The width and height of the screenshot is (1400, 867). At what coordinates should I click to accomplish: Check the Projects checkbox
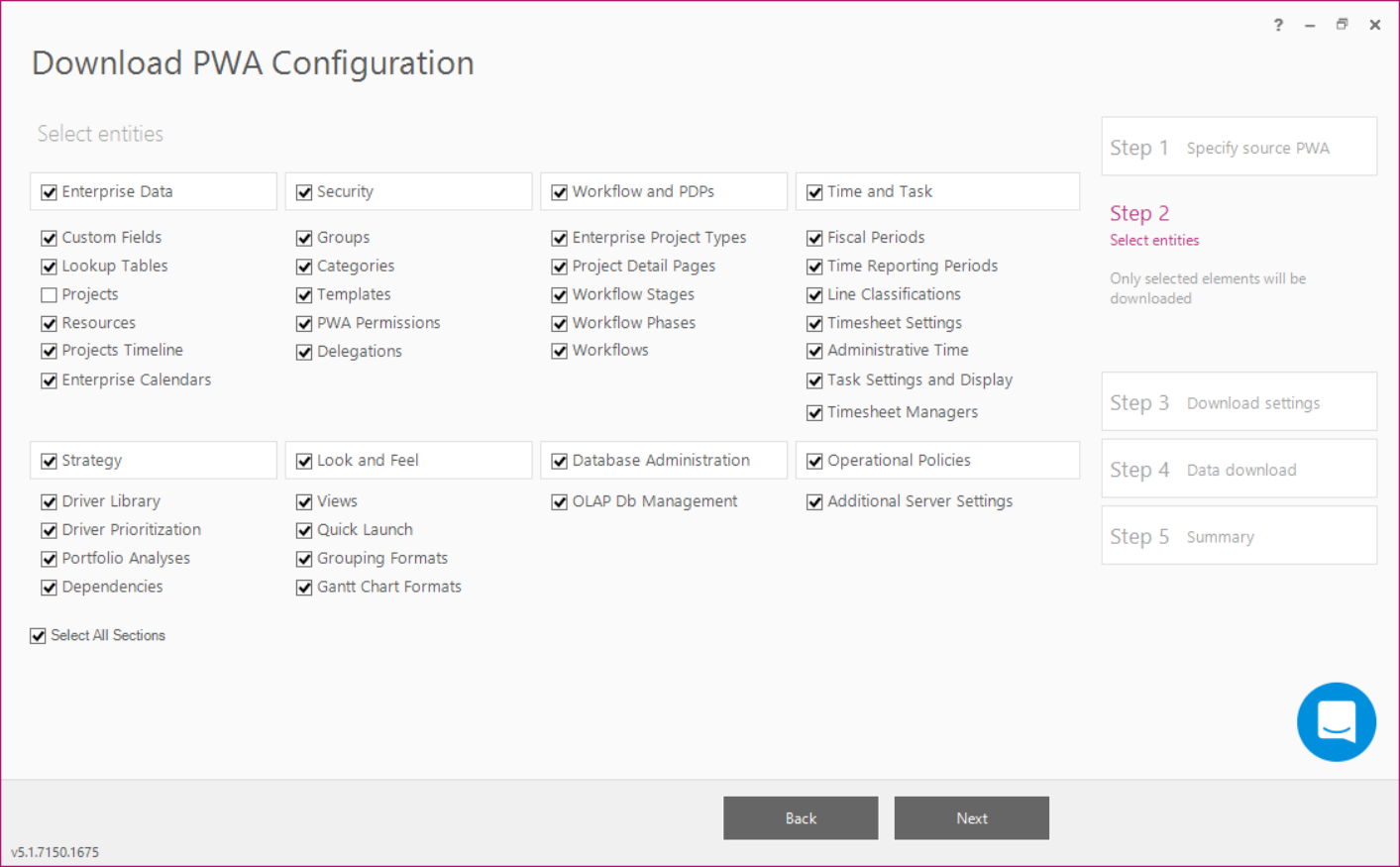tap(49, 295)
